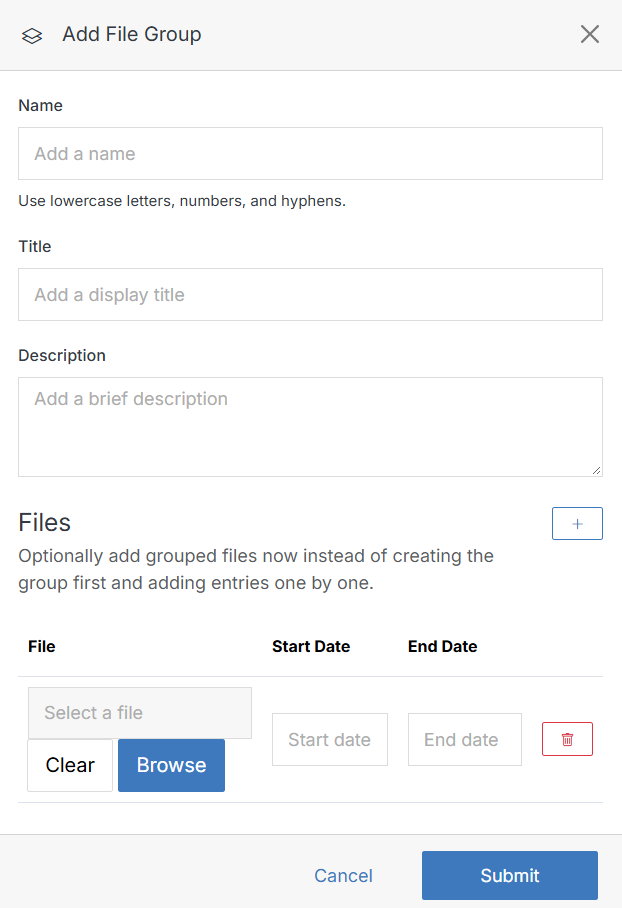Open the Start date picker field

pos(330,739)
